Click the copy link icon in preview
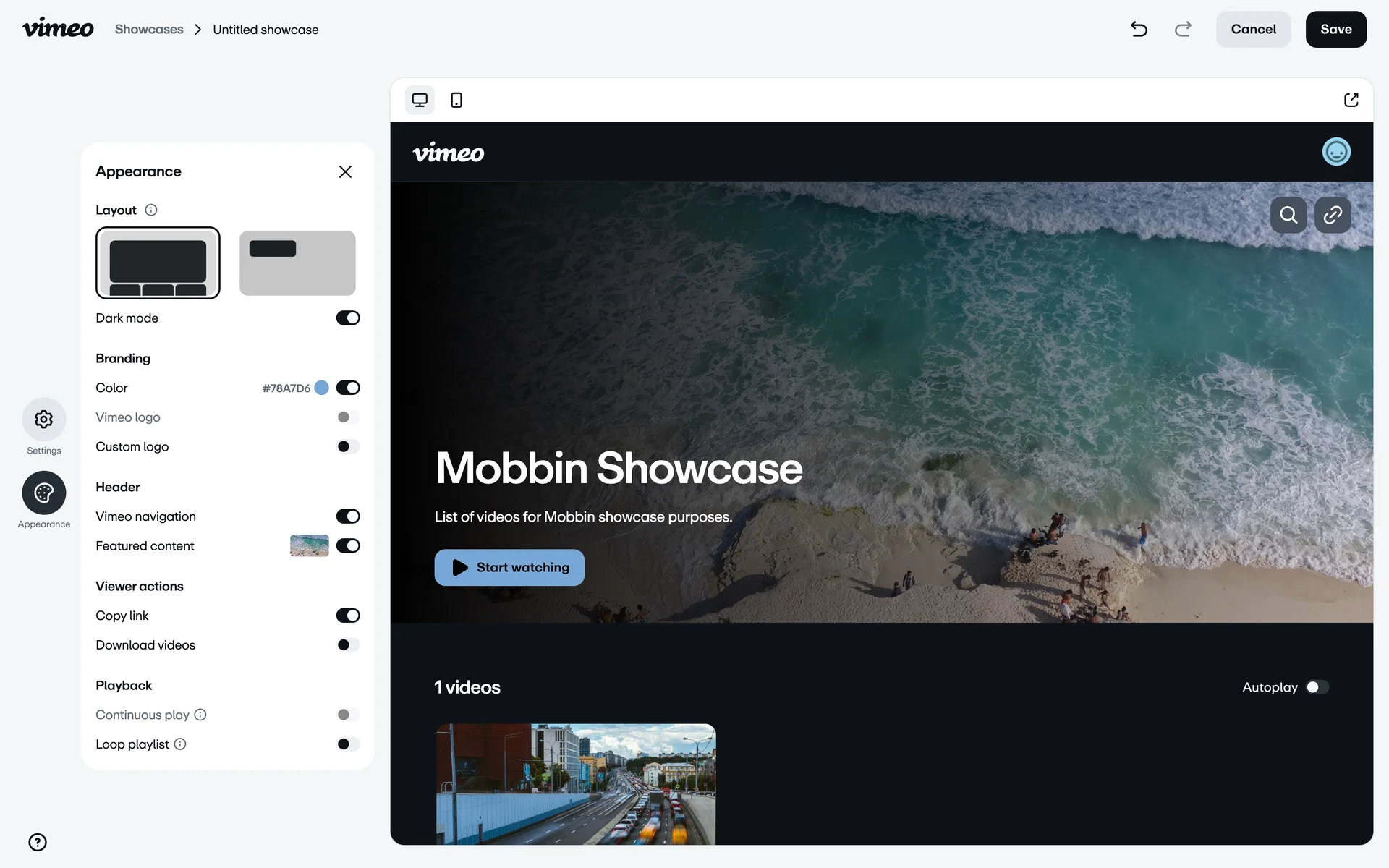 pyautogui.click(x=1333, y=215)
